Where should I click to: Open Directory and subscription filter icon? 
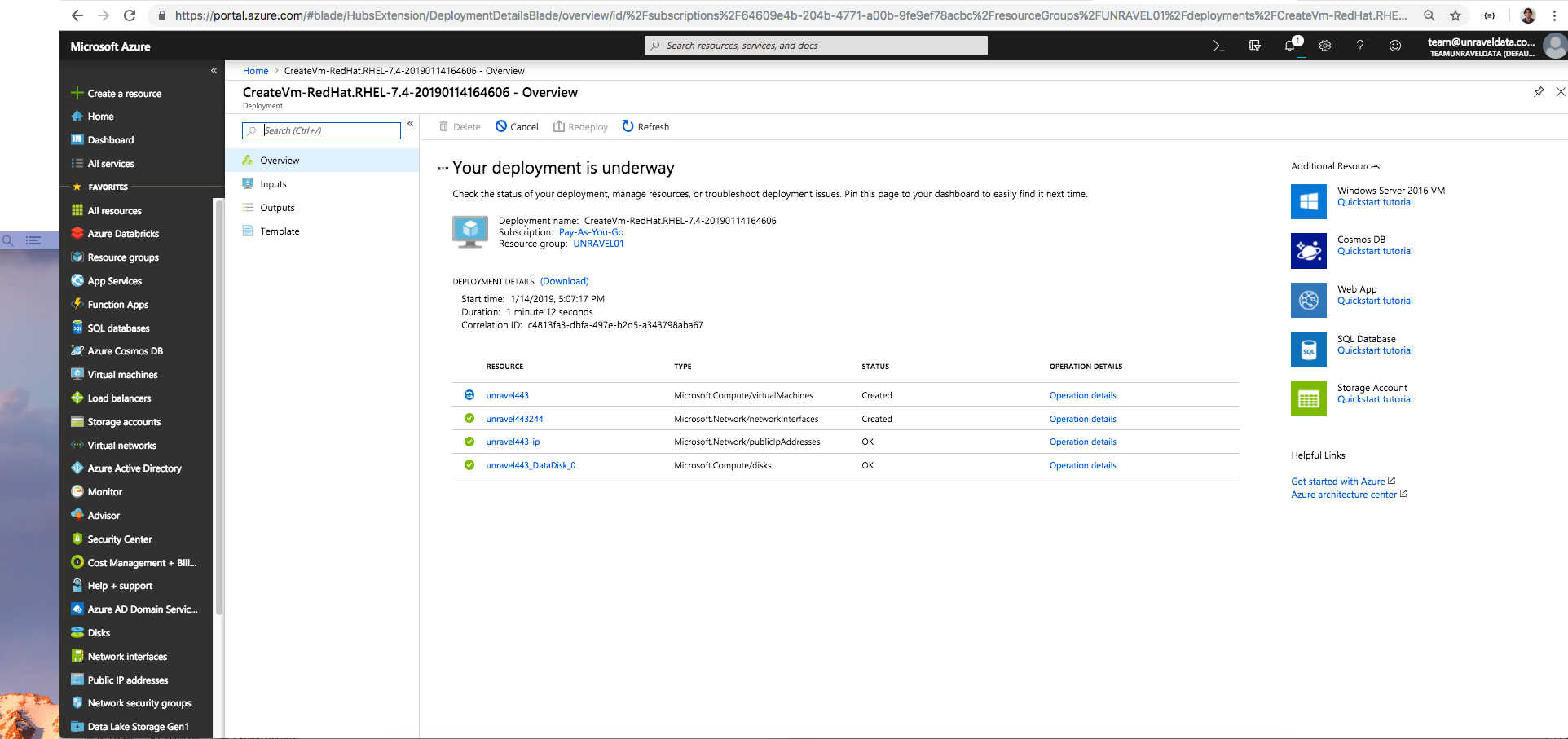[1254, 46]
